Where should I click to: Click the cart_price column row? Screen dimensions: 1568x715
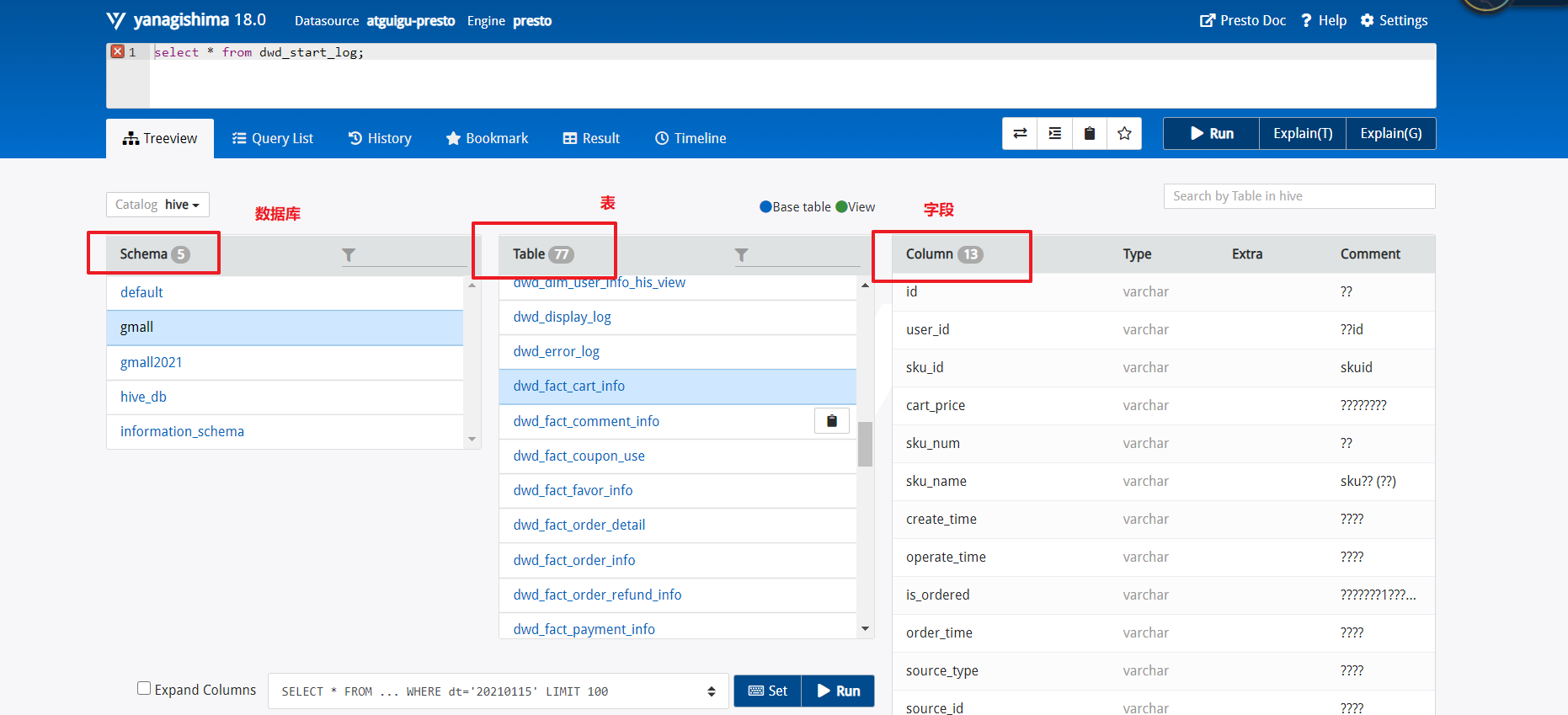coord(1164,405)
